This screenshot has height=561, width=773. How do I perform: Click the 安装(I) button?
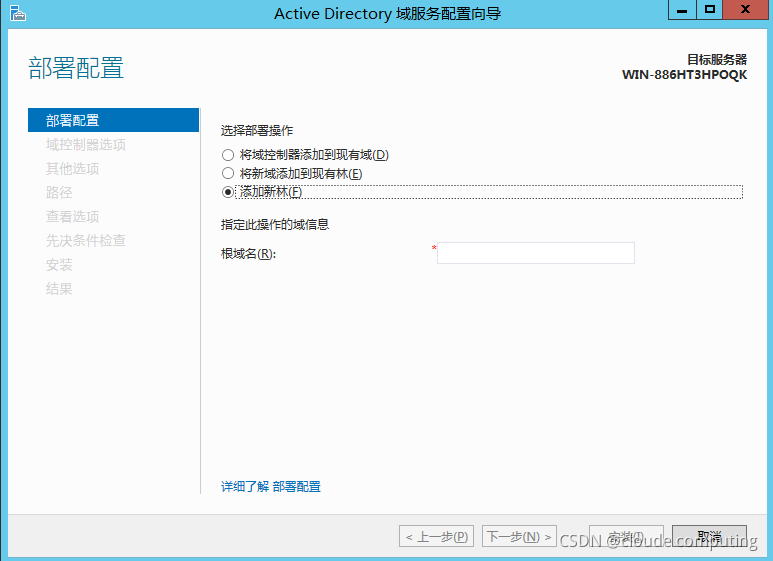click(626, 536)
